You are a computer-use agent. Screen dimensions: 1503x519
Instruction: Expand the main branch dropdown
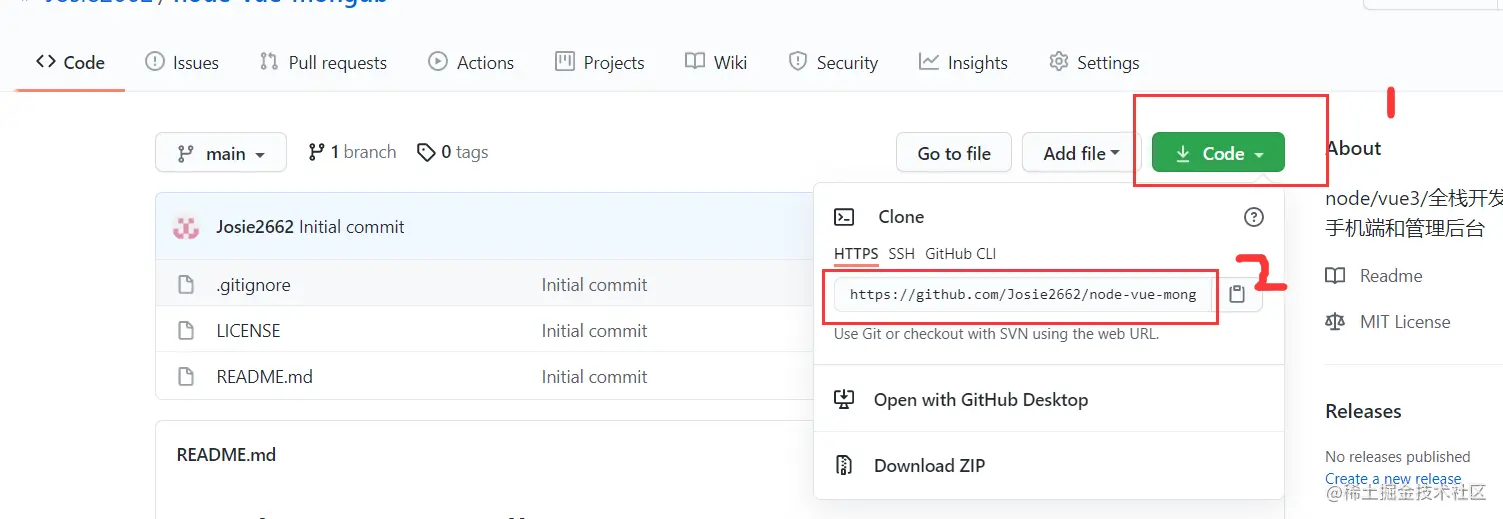(221, 153)
